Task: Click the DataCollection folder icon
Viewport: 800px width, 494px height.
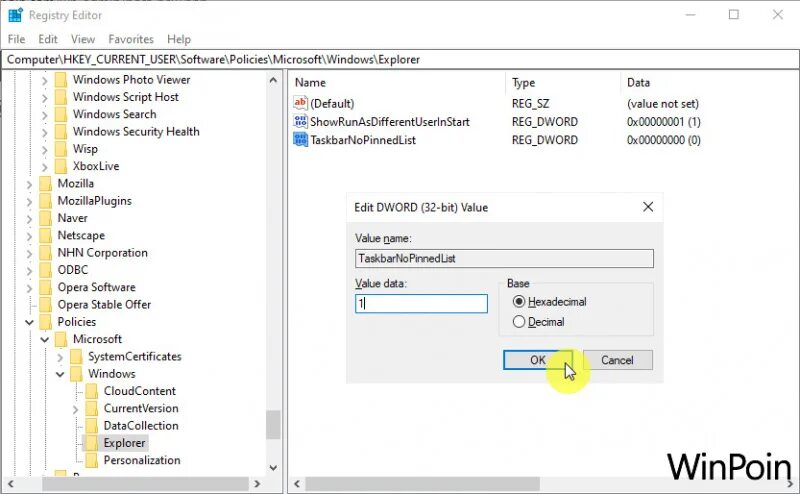Action: click(x=92, y=426)
